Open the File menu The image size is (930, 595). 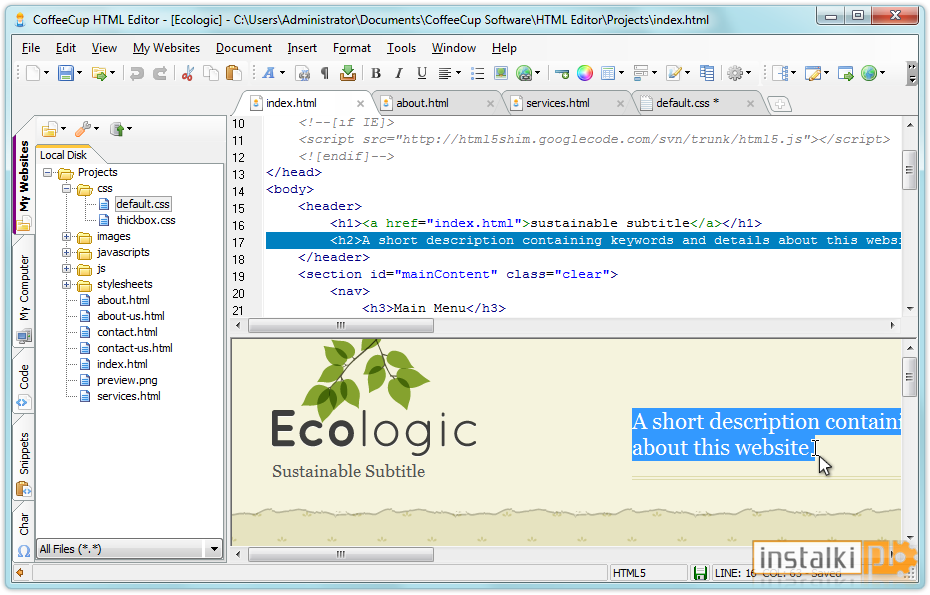point(31,48)
